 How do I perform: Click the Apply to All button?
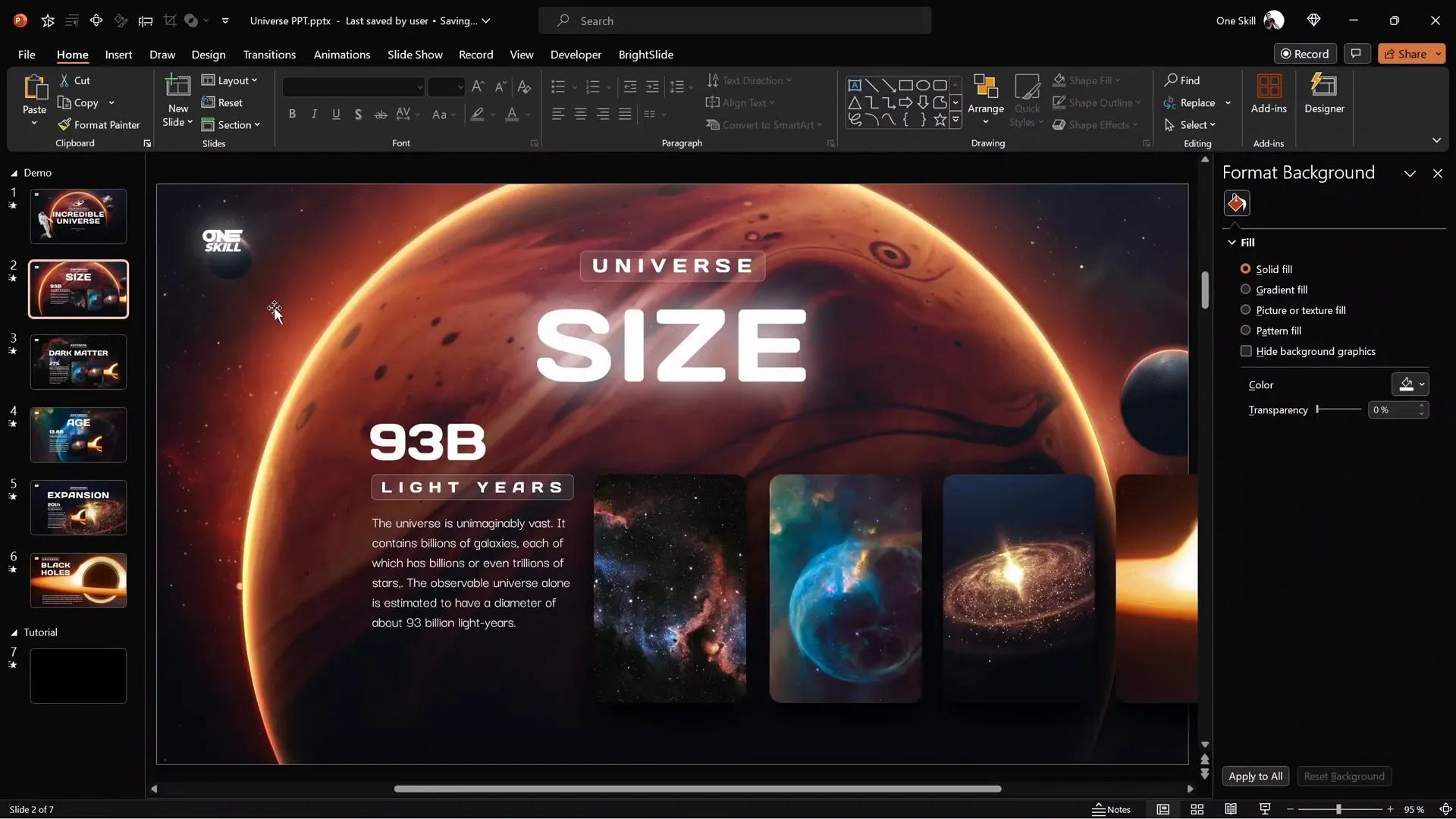[1255, 776]
